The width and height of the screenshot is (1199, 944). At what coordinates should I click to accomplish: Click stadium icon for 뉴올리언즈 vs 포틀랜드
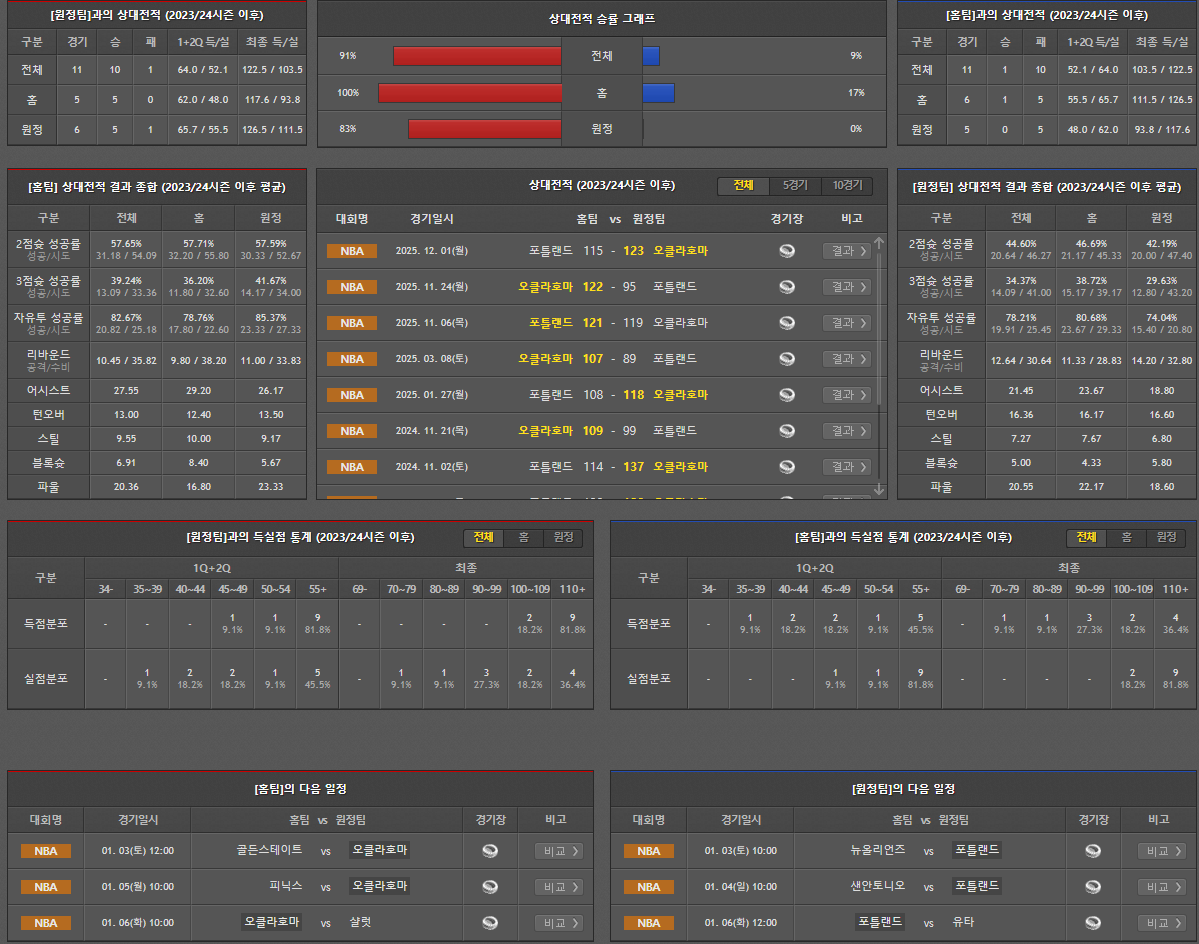tap(1093, 851)
